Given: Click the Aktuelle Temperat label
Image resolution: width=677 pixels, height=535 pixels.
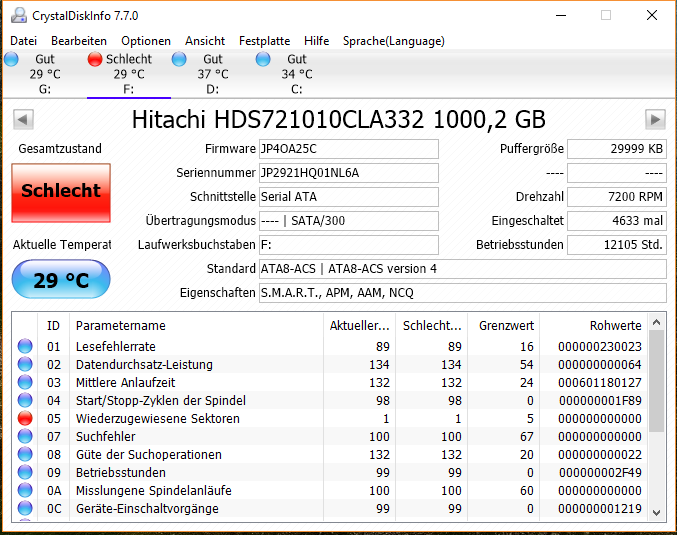Looking at the screenshot, I should [x=62, y=244].
